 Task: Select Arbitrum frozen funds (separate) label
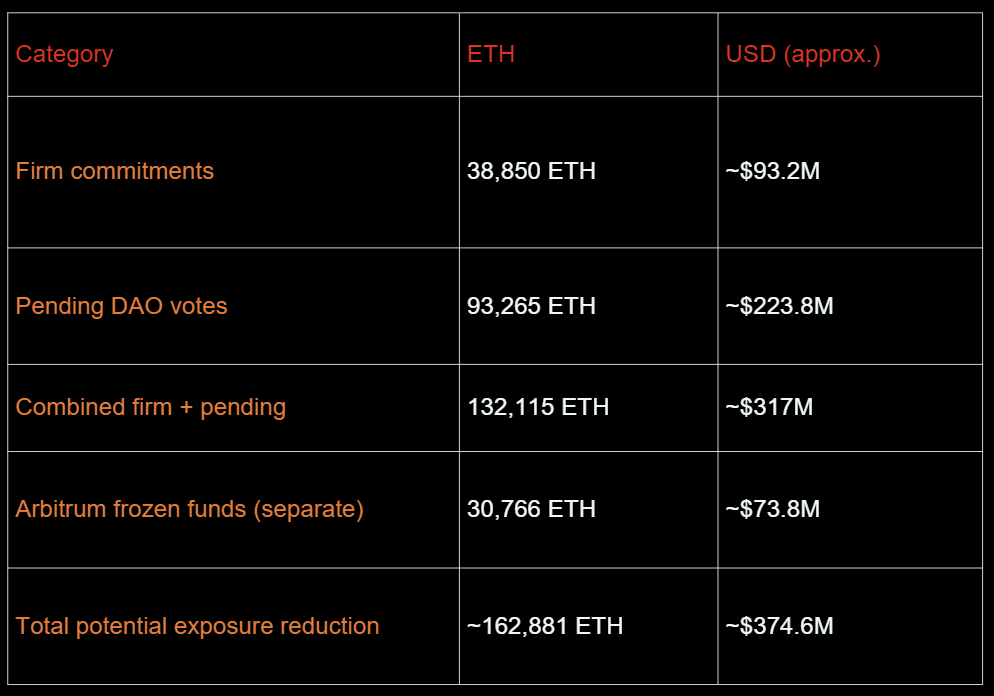190,510
